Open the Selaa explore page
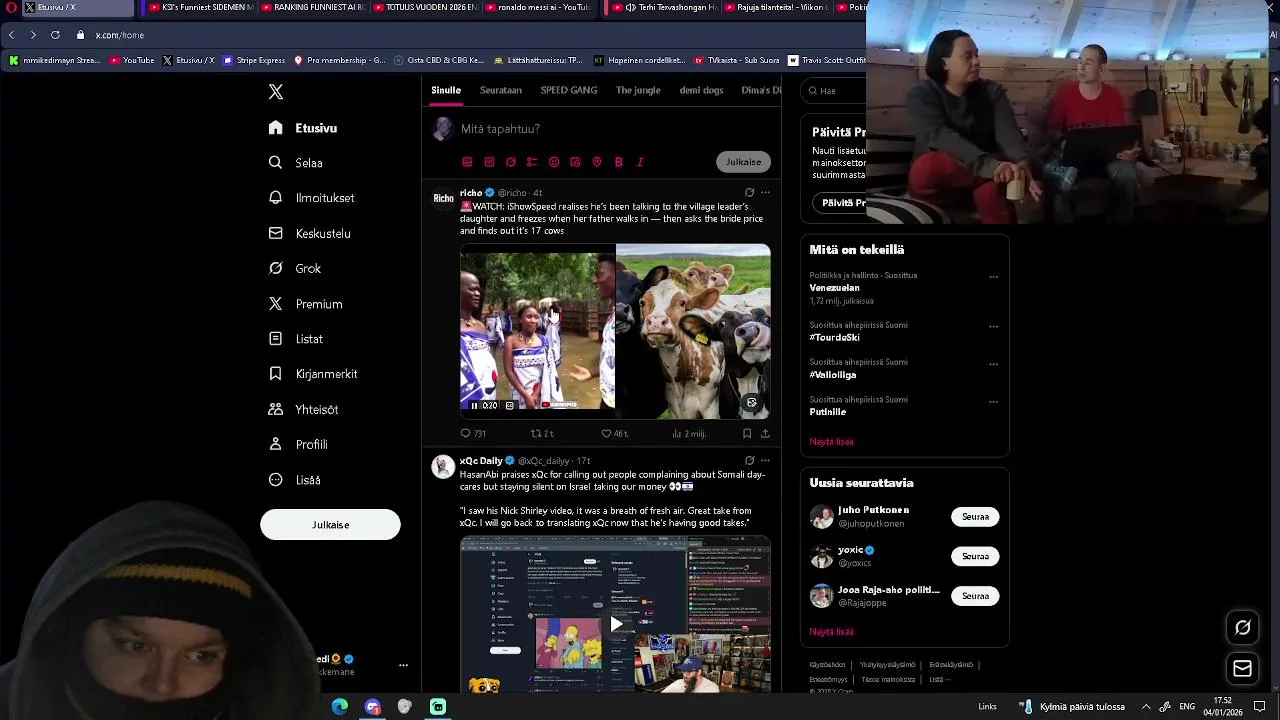The width and height of the screenshot is (1280, 720). 296,163
